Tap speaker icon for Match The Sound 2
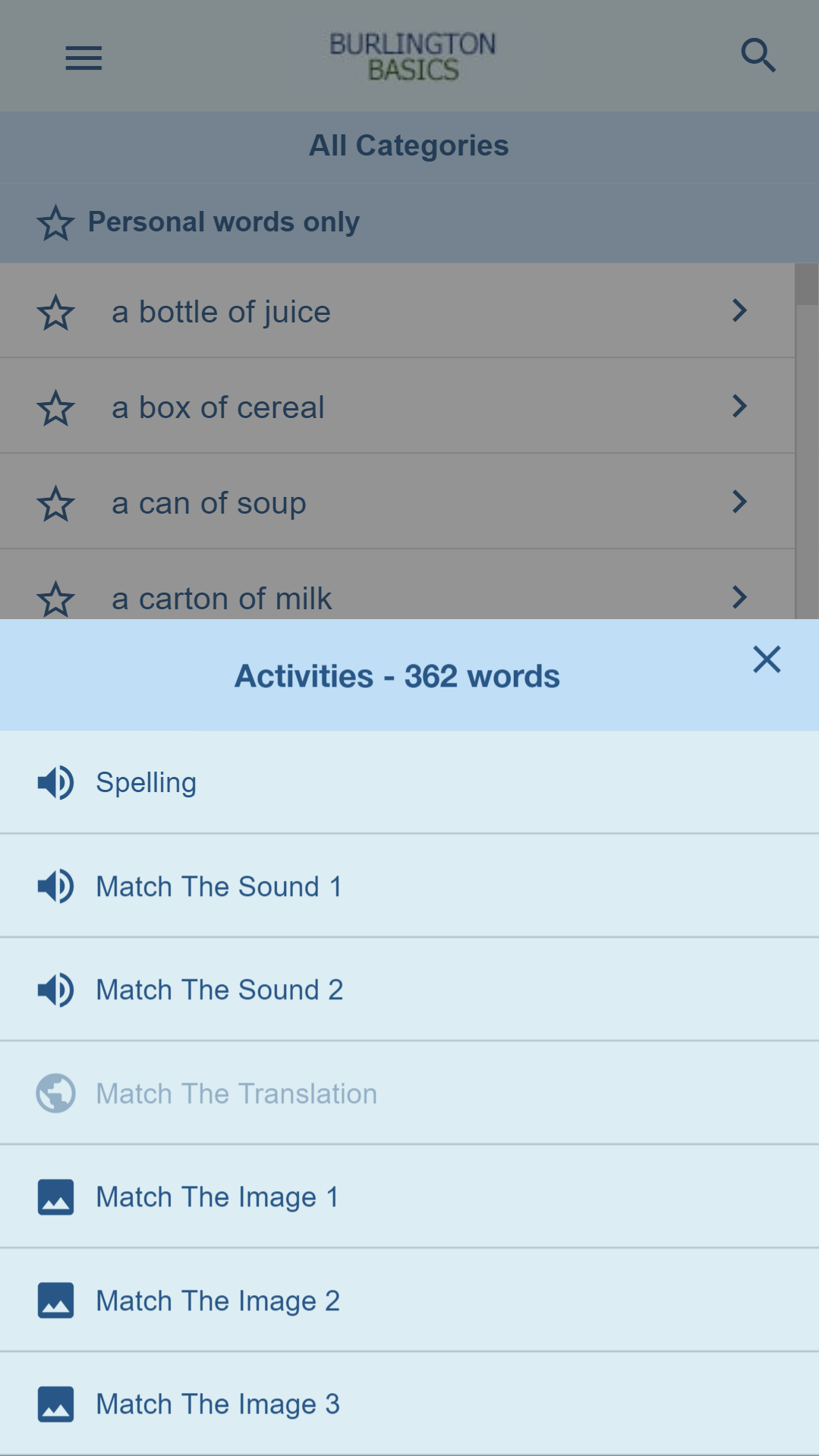 click(55, 989)
